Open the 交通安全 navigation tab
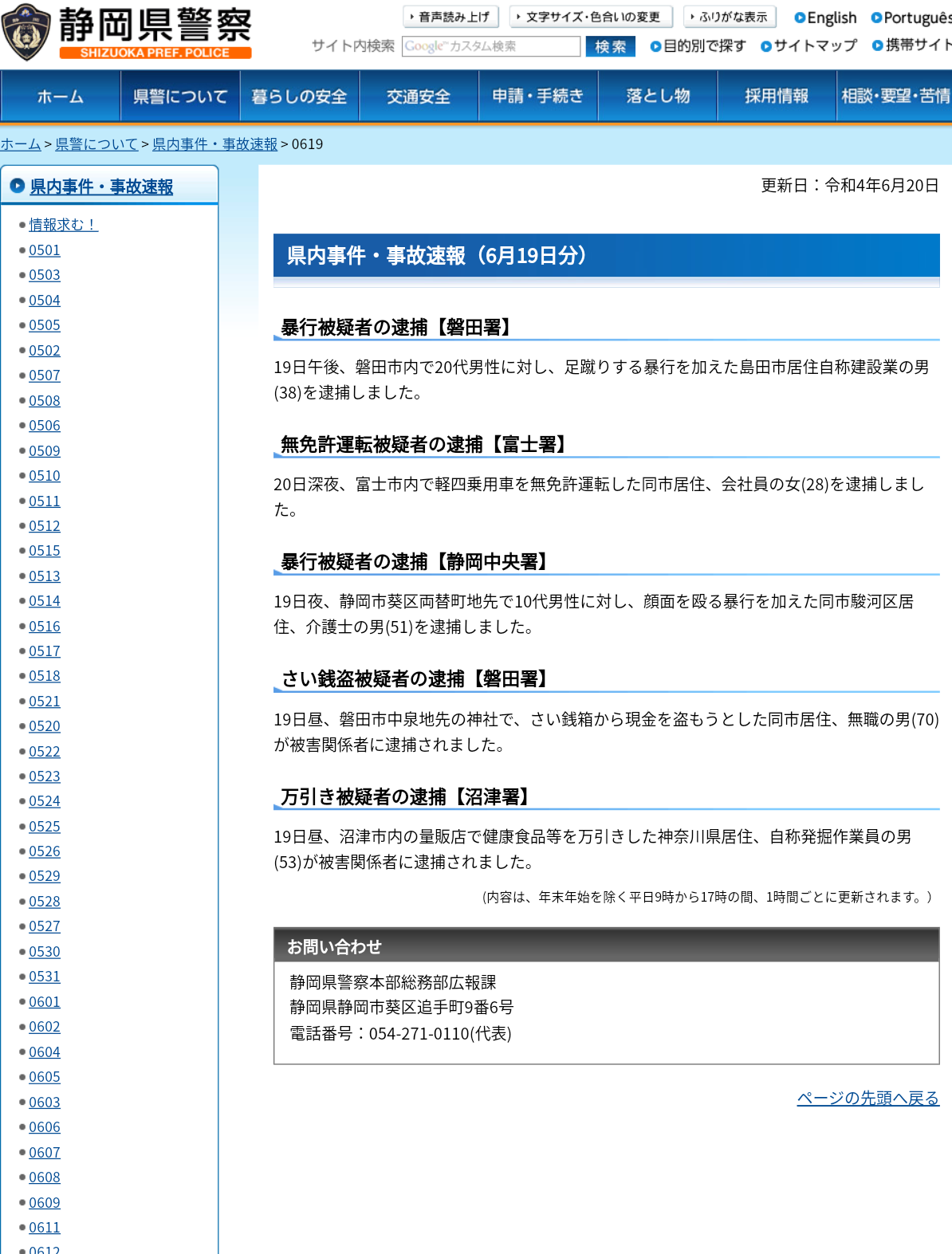This screenshot has height=1254, width=952. [x=419, y=96]
